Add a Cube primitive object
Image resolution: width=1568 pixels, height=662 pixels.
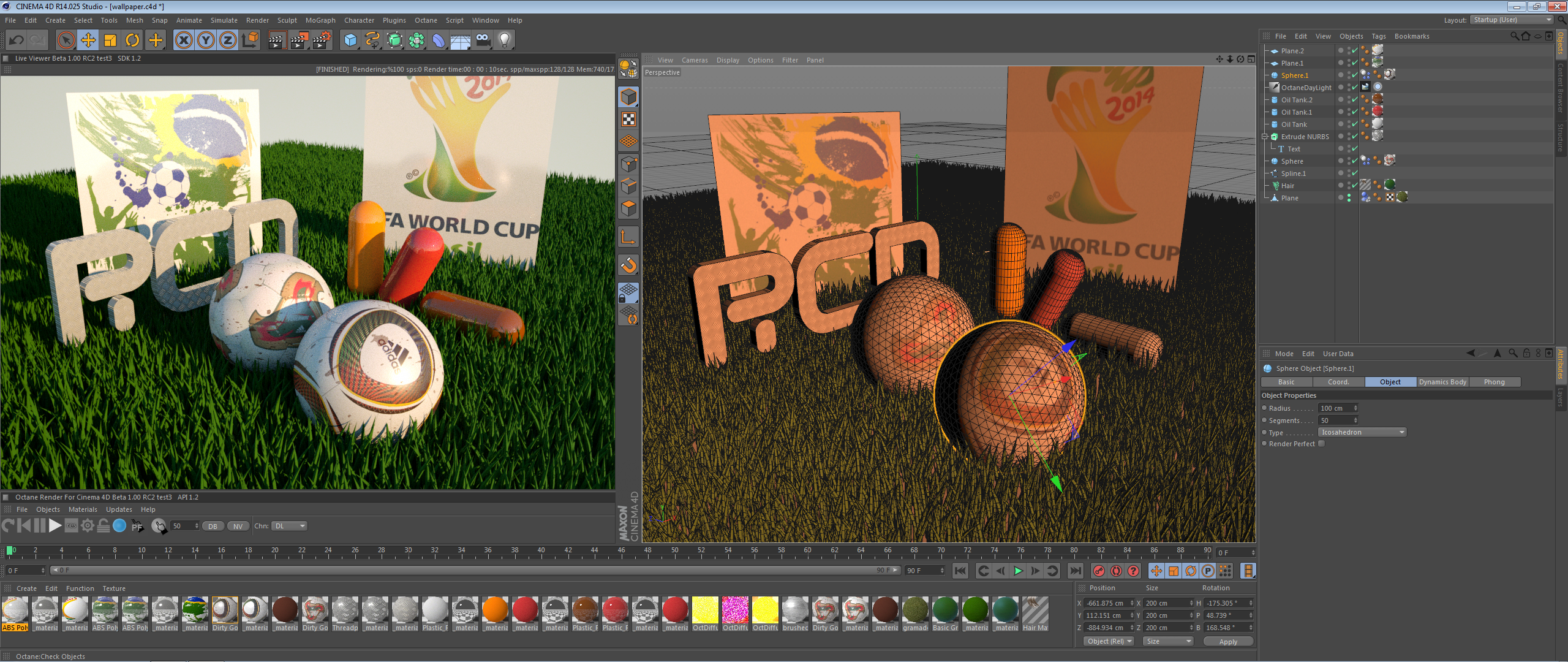click(350, 40)
